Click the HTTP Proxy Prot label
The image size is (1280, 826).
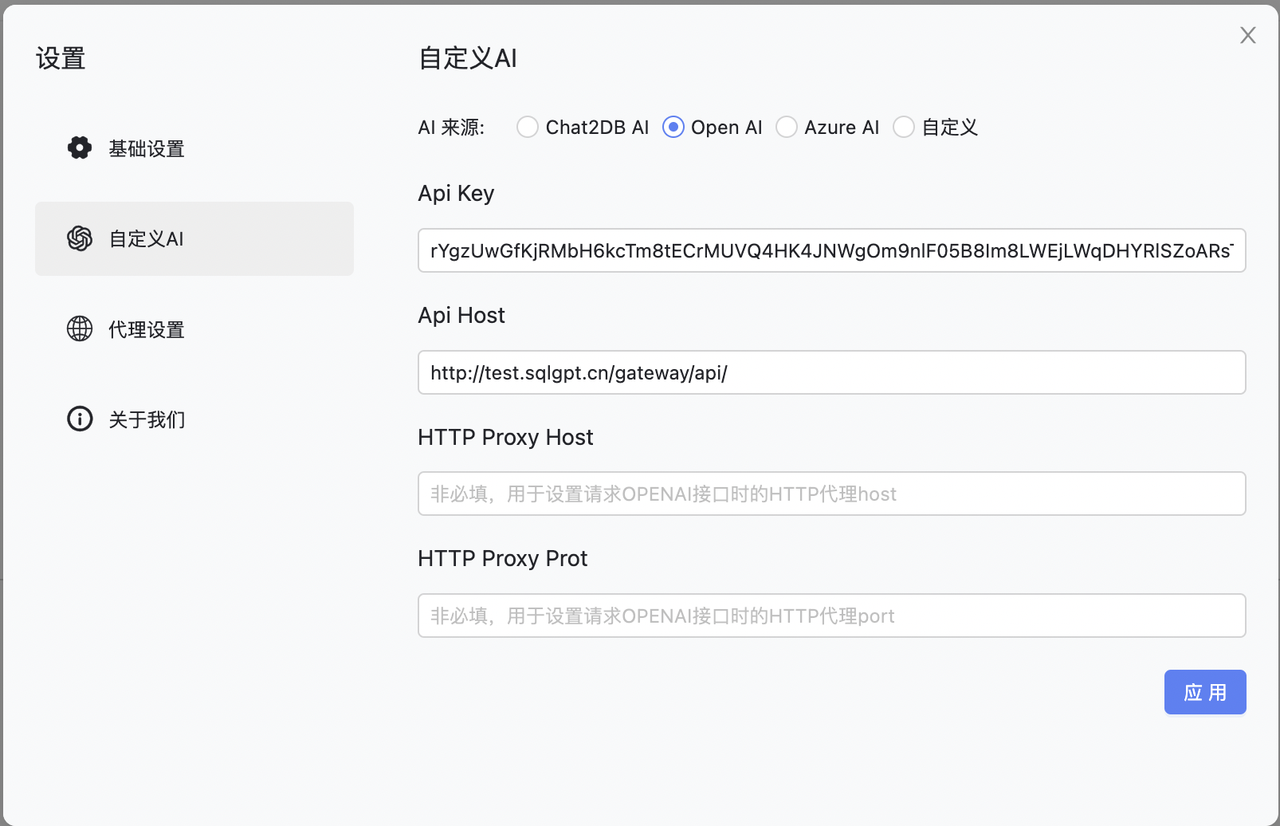tap(503, 558)
